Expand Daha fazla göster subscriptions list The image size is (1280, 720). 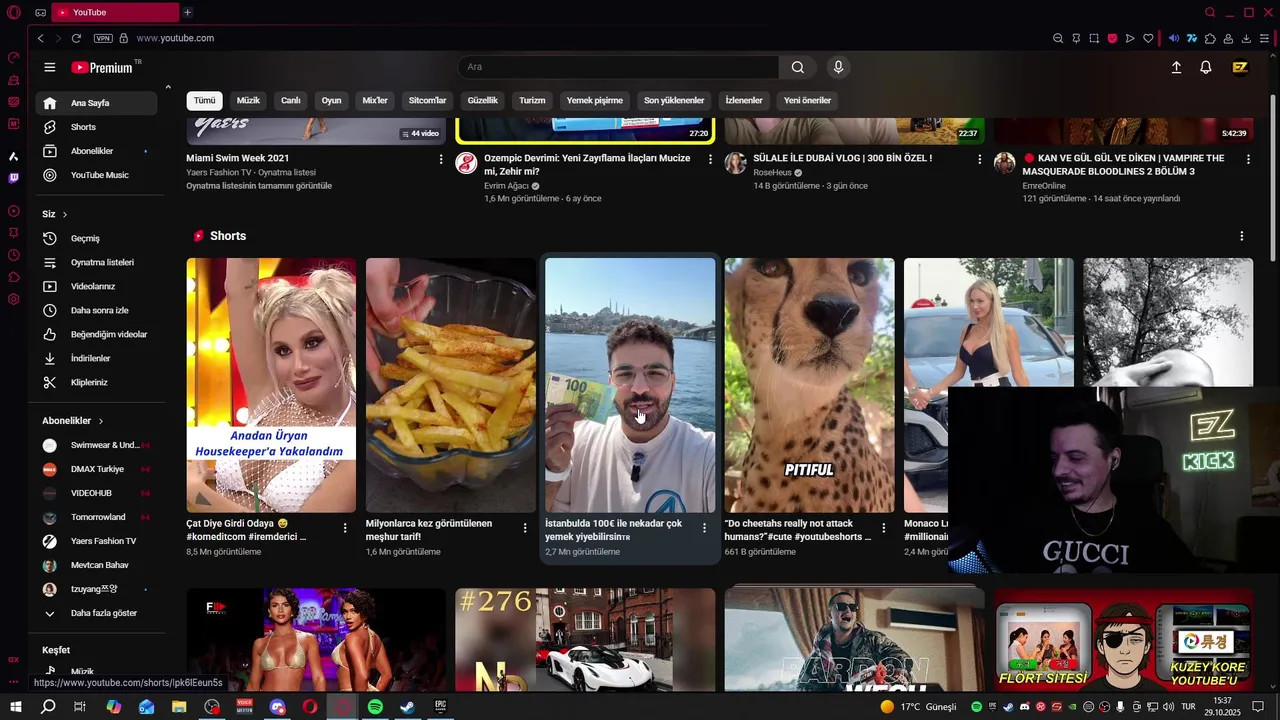point(96,613)
